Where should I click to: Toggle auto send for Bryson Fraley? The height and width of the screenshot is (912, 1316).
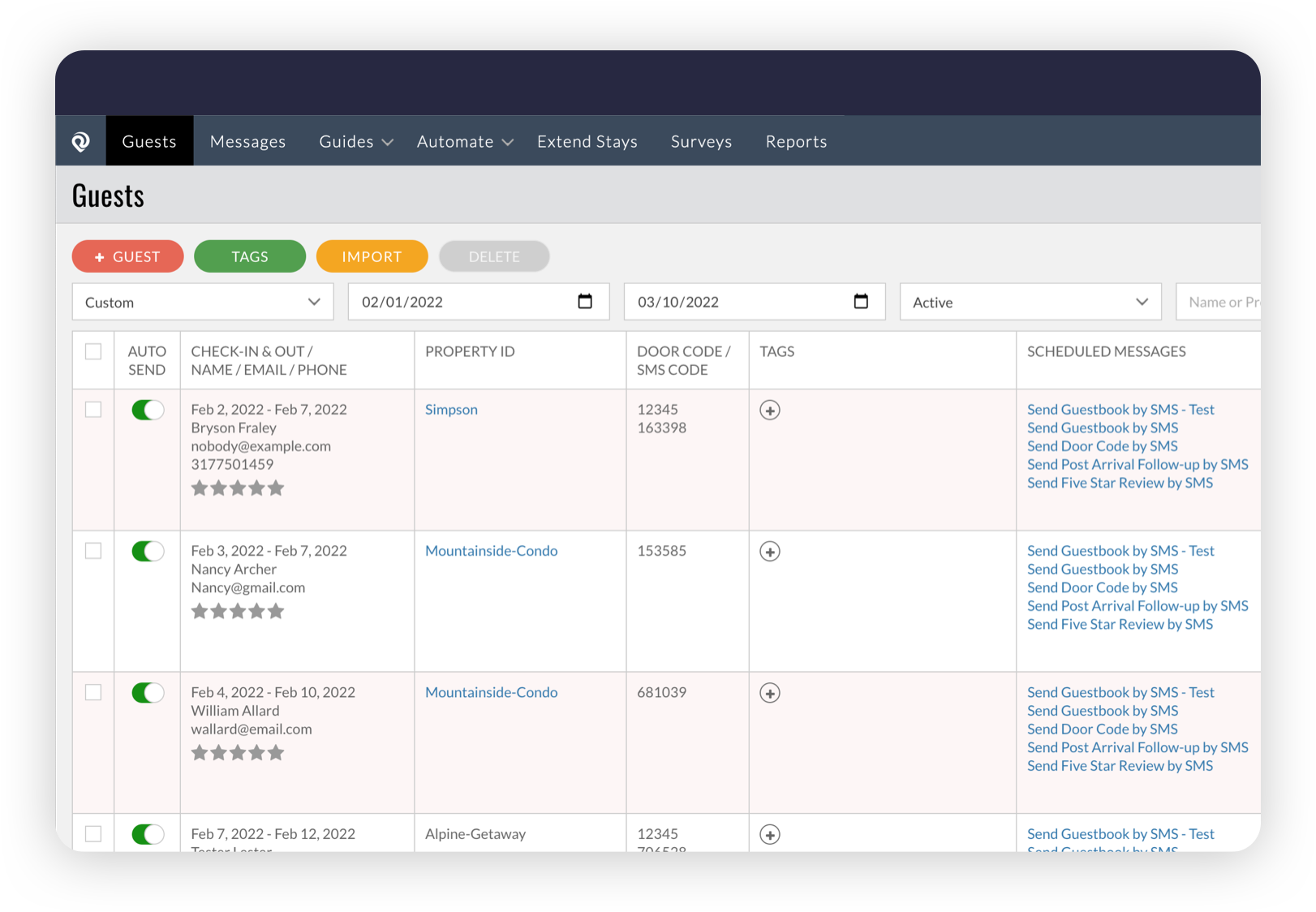(148, 411)
